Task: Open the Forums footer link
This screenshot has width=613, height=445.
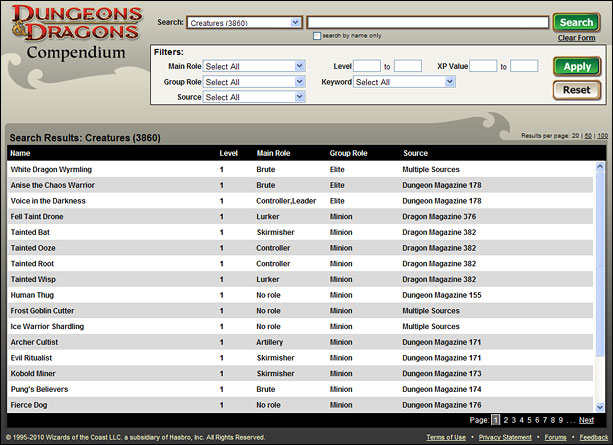Action: 556,437
